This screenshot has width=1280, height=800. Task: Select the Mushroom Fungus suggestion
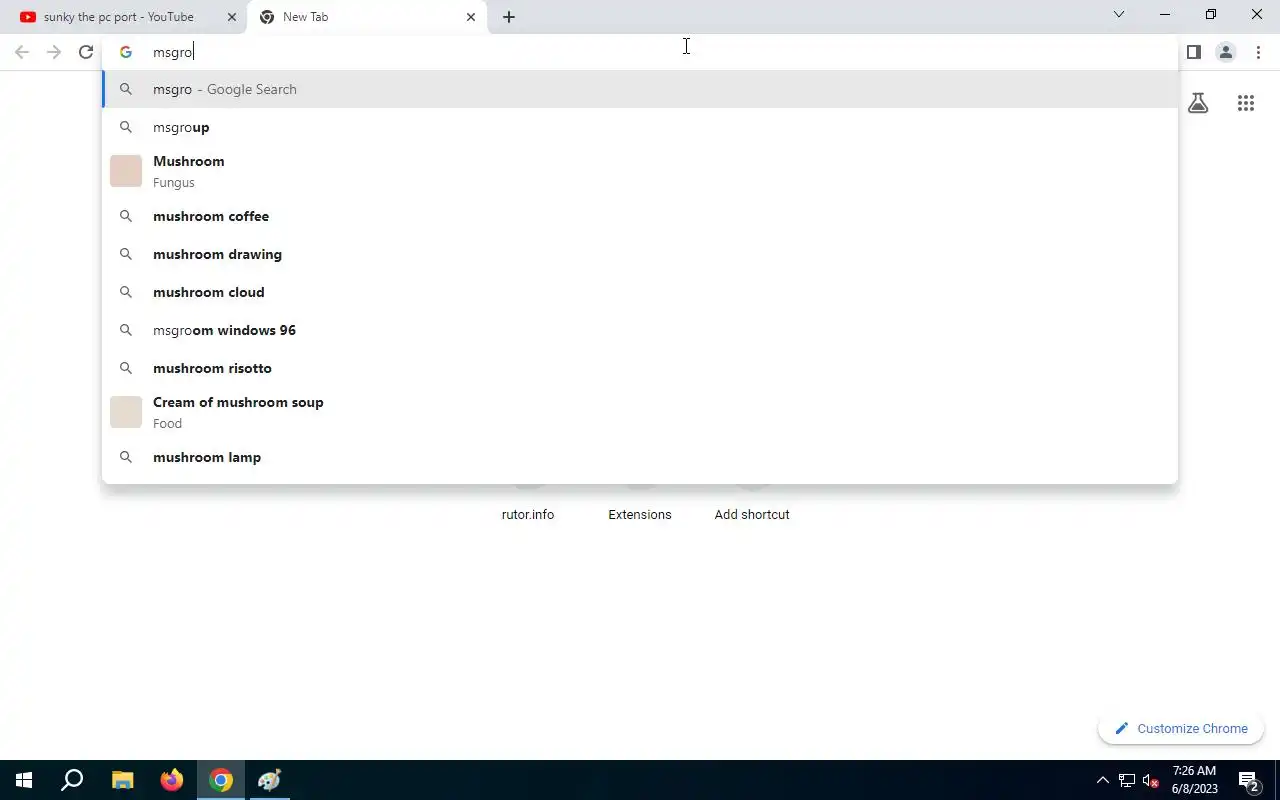click(x=640, y=171)
